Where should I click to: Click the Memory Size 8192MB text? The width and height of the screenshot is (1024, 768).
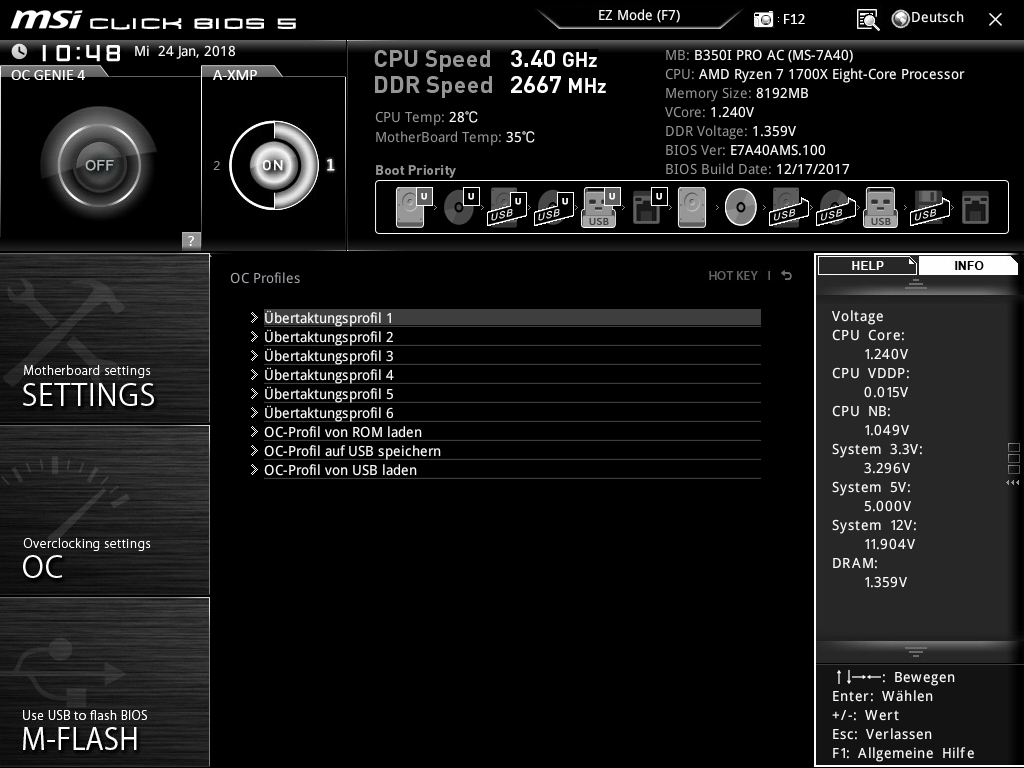coord(737,93)
